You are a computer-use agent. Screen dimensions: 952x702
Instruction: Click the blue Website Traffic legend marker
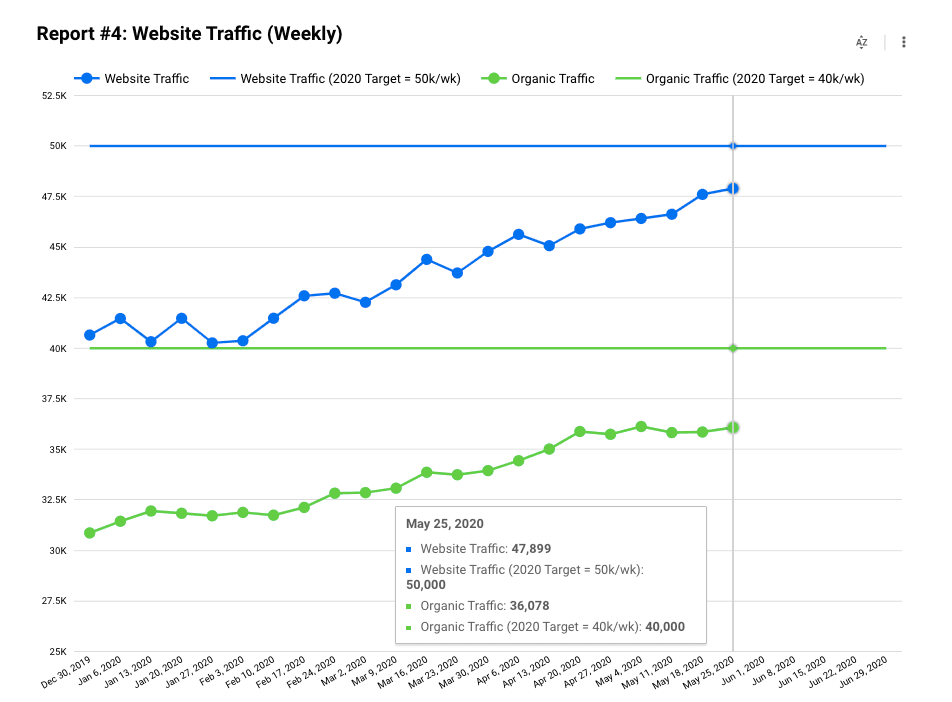pos(88,78)
